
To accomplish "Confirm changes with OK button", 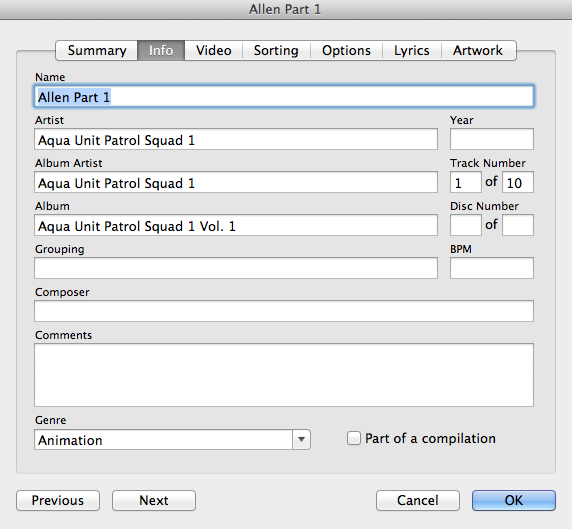I will [514, 500].
